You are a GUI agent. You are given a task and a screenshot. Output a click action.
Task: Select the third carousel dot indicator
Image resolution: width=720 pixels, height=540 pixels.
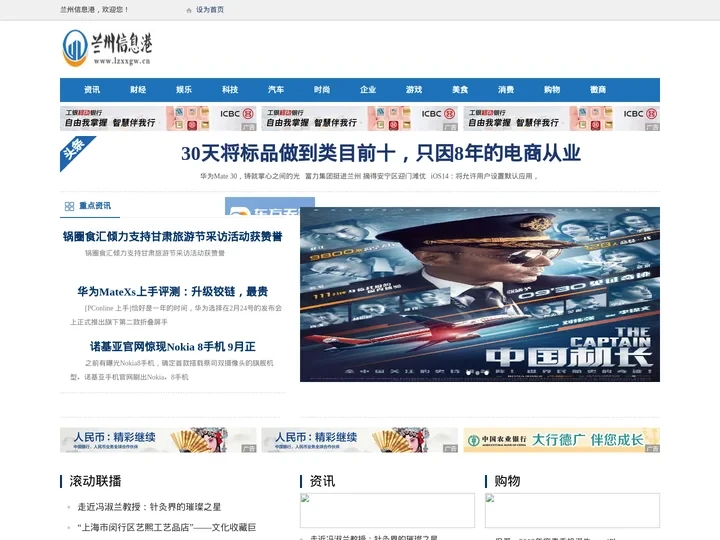pyautogui.click(x=487, y=373)
